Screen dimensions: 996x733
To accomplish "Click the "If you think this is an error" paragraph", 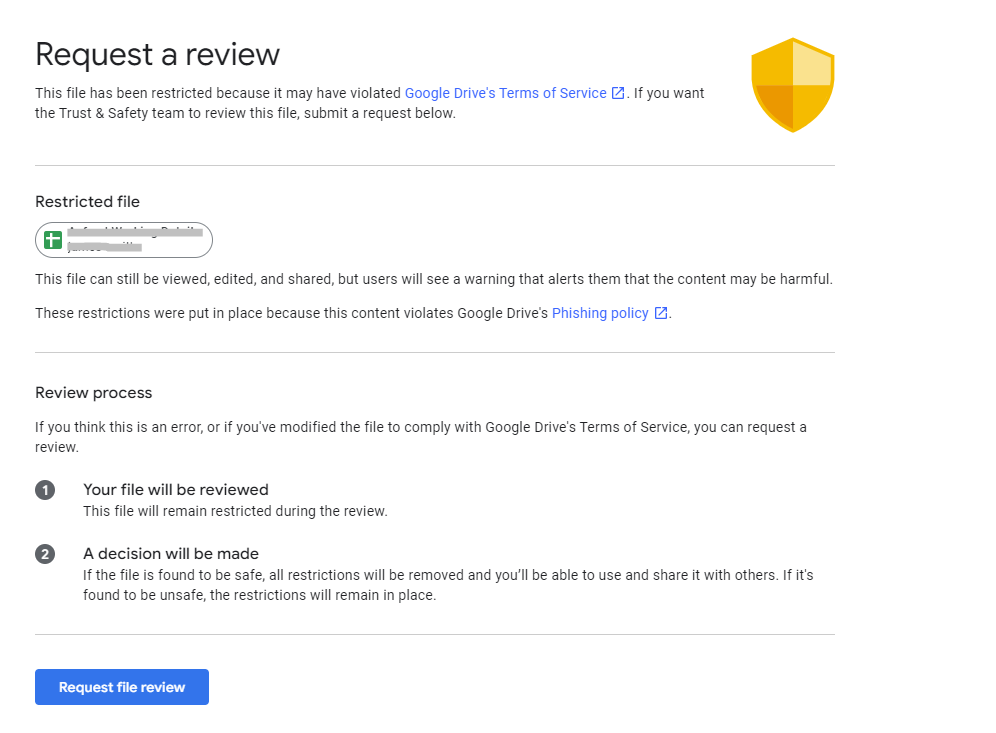I will point(420,427).
